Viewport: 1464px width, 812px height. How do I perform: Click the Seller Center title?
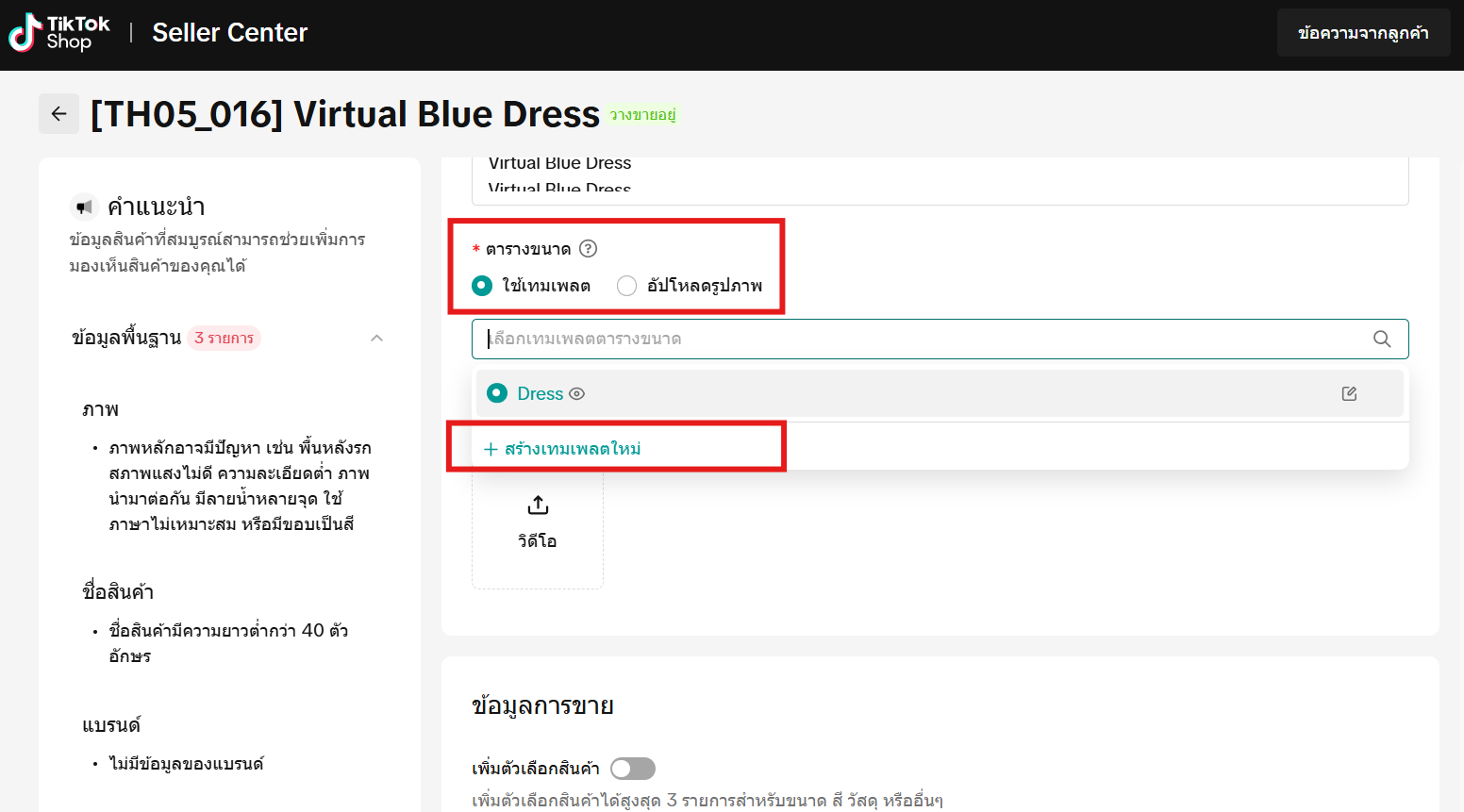(x=229, y=33)
